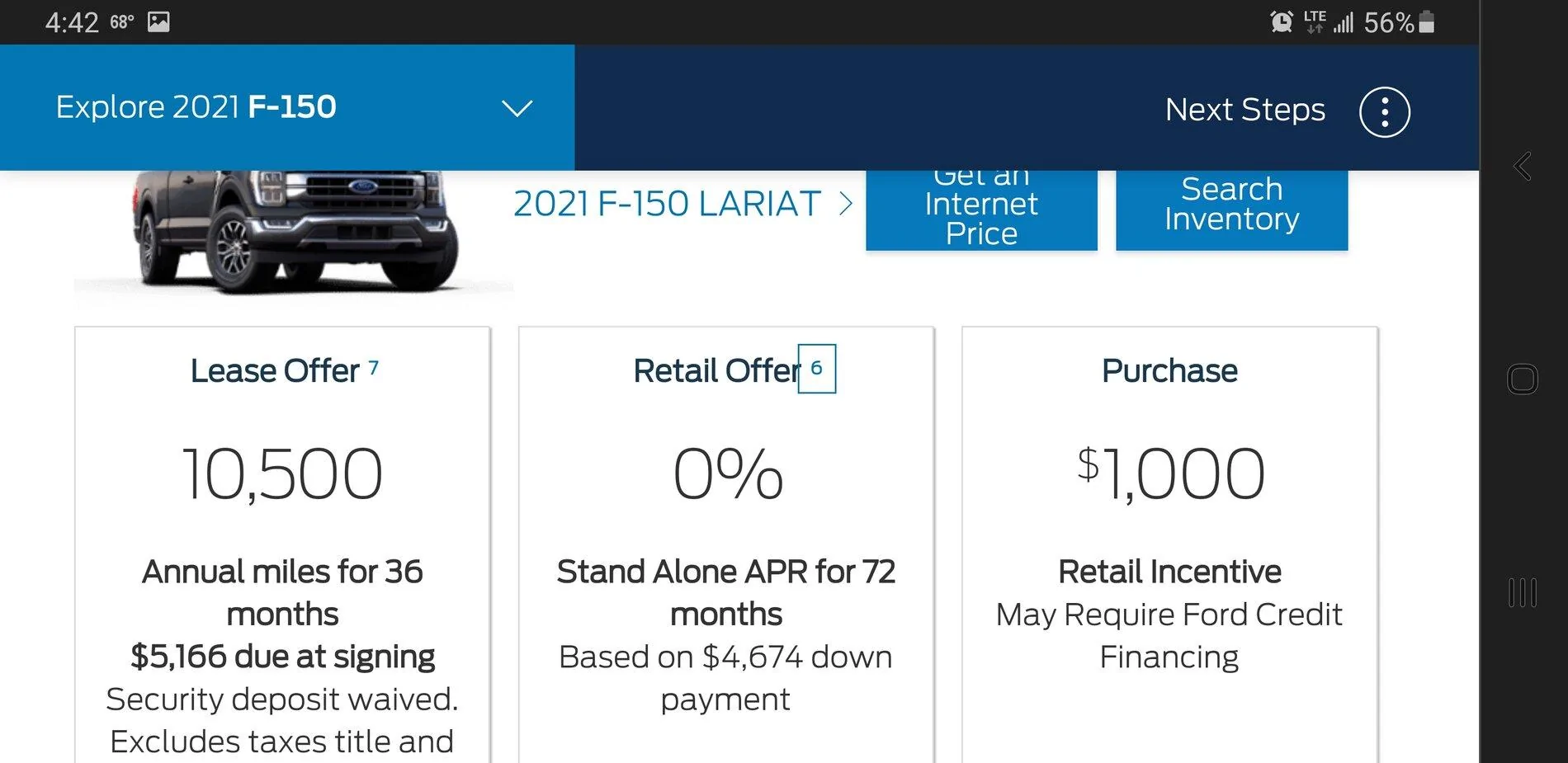Tap the battery indicator icon
The height and width of the screenshot is (763, 1568).
click(1427, 22)
